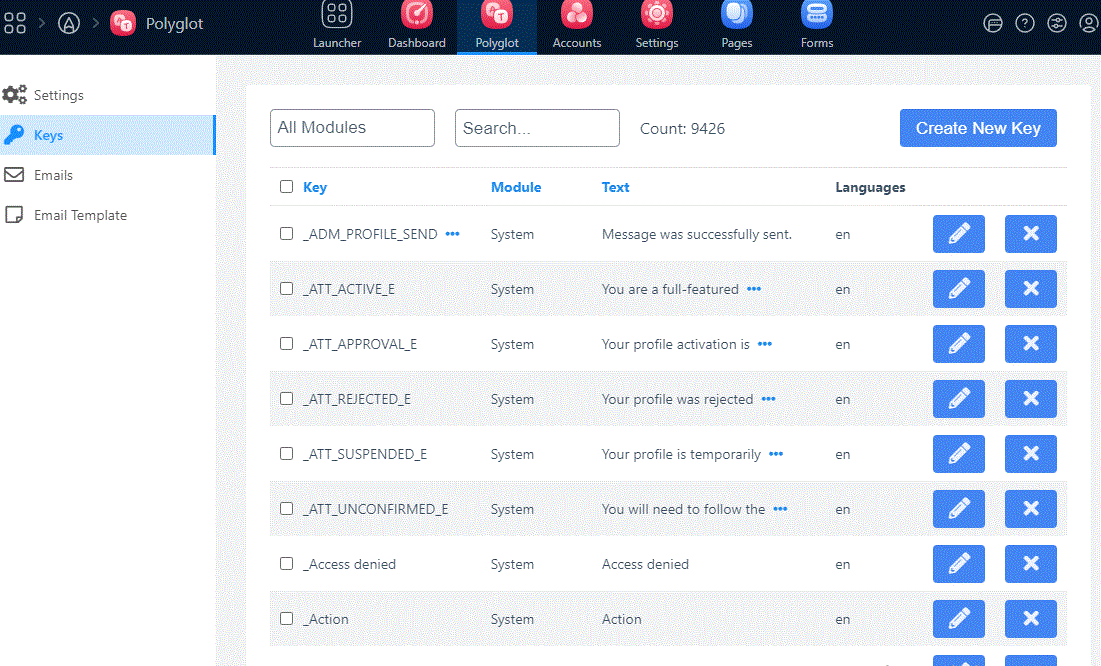The image size is (1101, 666).
Task: Edit the _ATT_ACTIVE_E key with pencil icon
Action: coord(958,289)
